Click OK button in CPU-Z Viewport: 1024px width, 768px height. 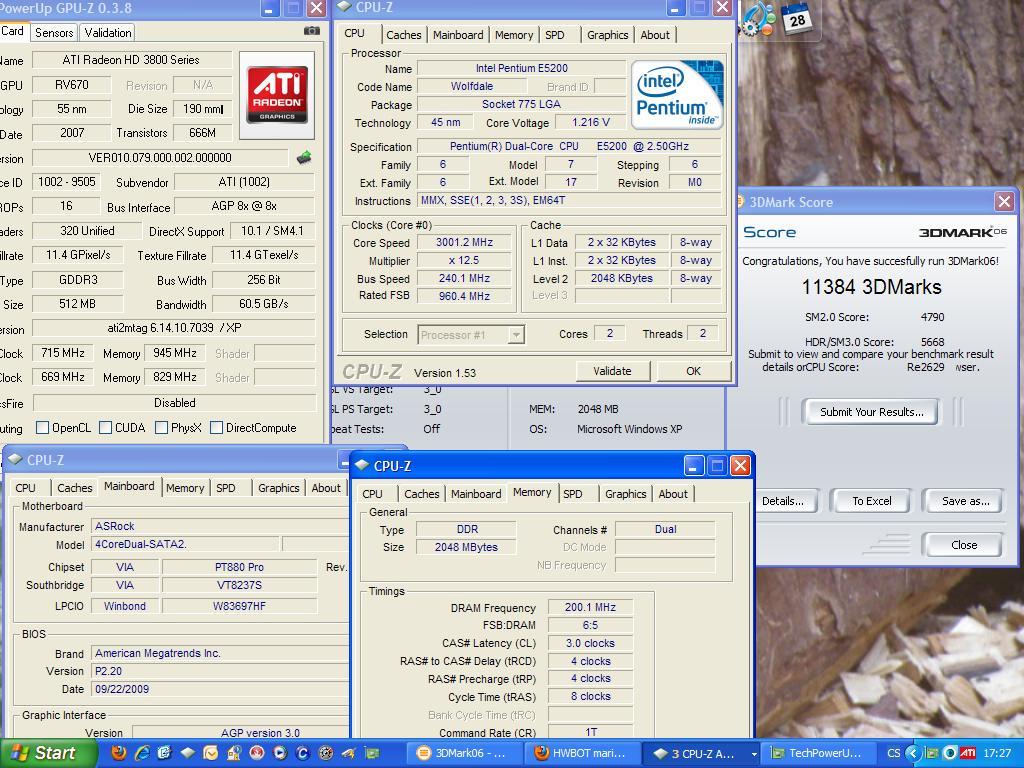pyautogui.click(x=694, y=371)
